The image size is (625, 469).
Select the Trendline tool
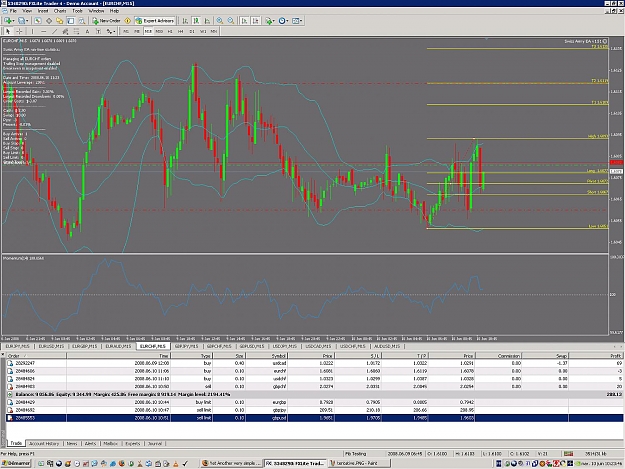coord(54,31)
